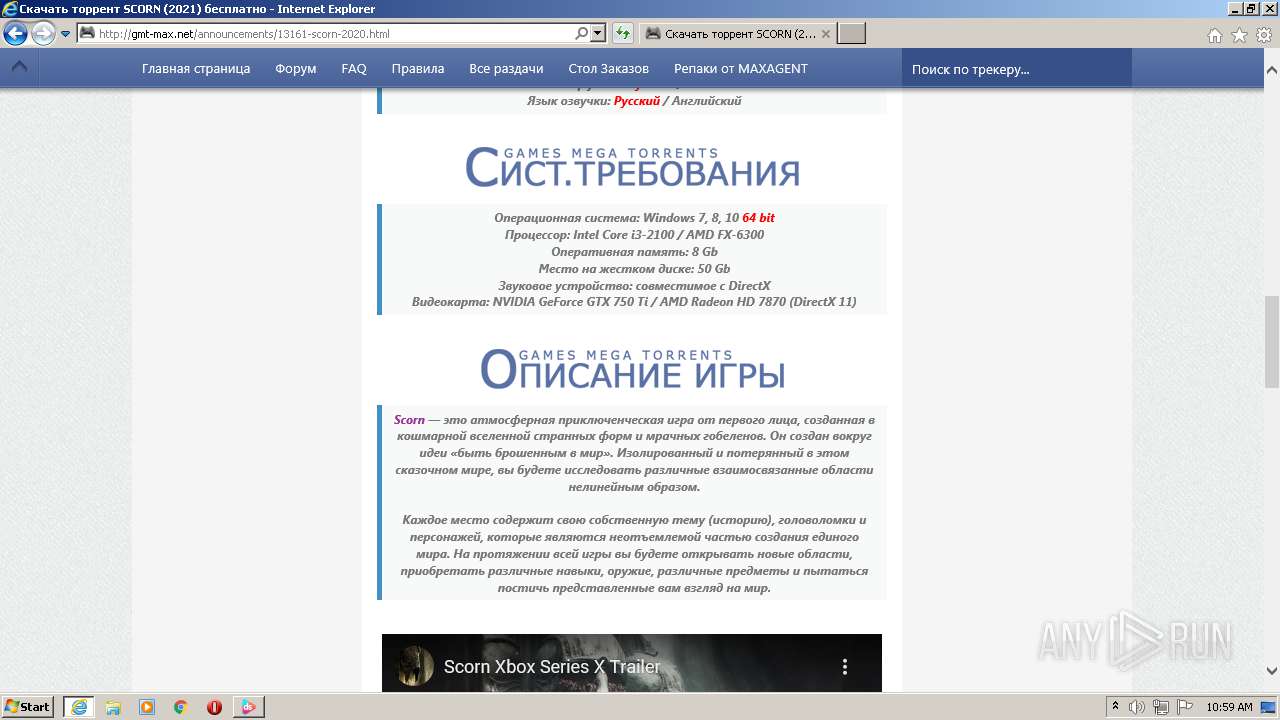Open the pink app icon in taskbar
Viewport: 1280px width, 720px height.
click(x=248, y=706)
